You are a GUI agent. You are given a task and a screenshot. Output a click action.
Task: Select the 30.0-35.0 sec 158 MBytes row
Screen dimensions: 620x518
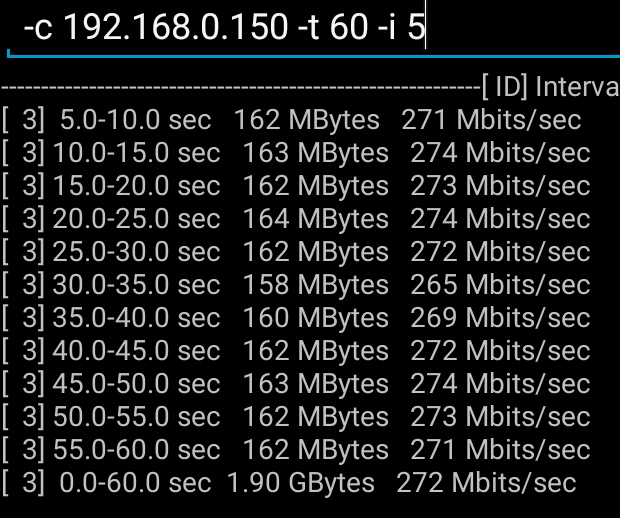(296, 285)
